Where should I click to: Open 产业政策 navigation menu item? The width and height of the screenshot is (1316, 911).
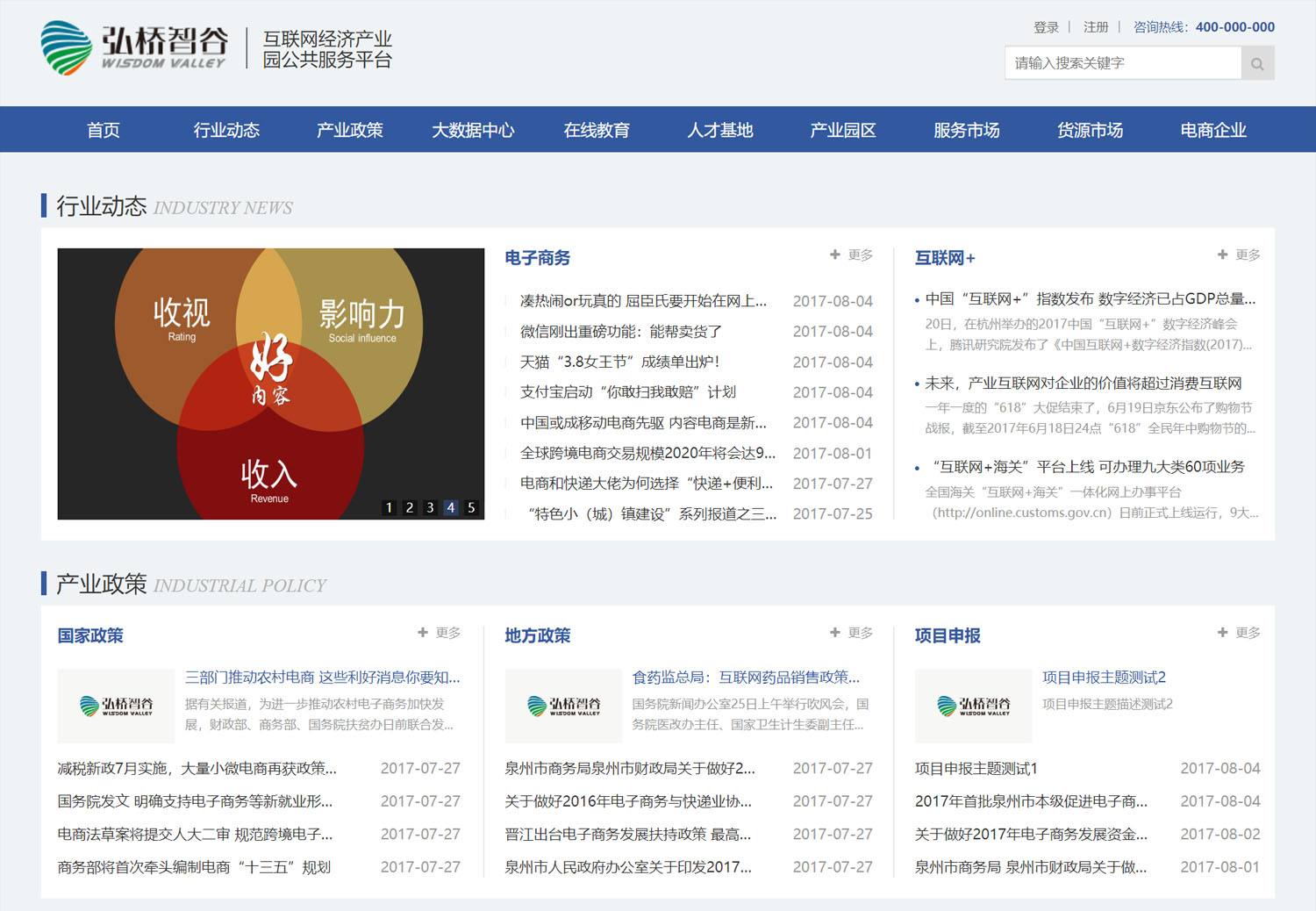(350, 130)
